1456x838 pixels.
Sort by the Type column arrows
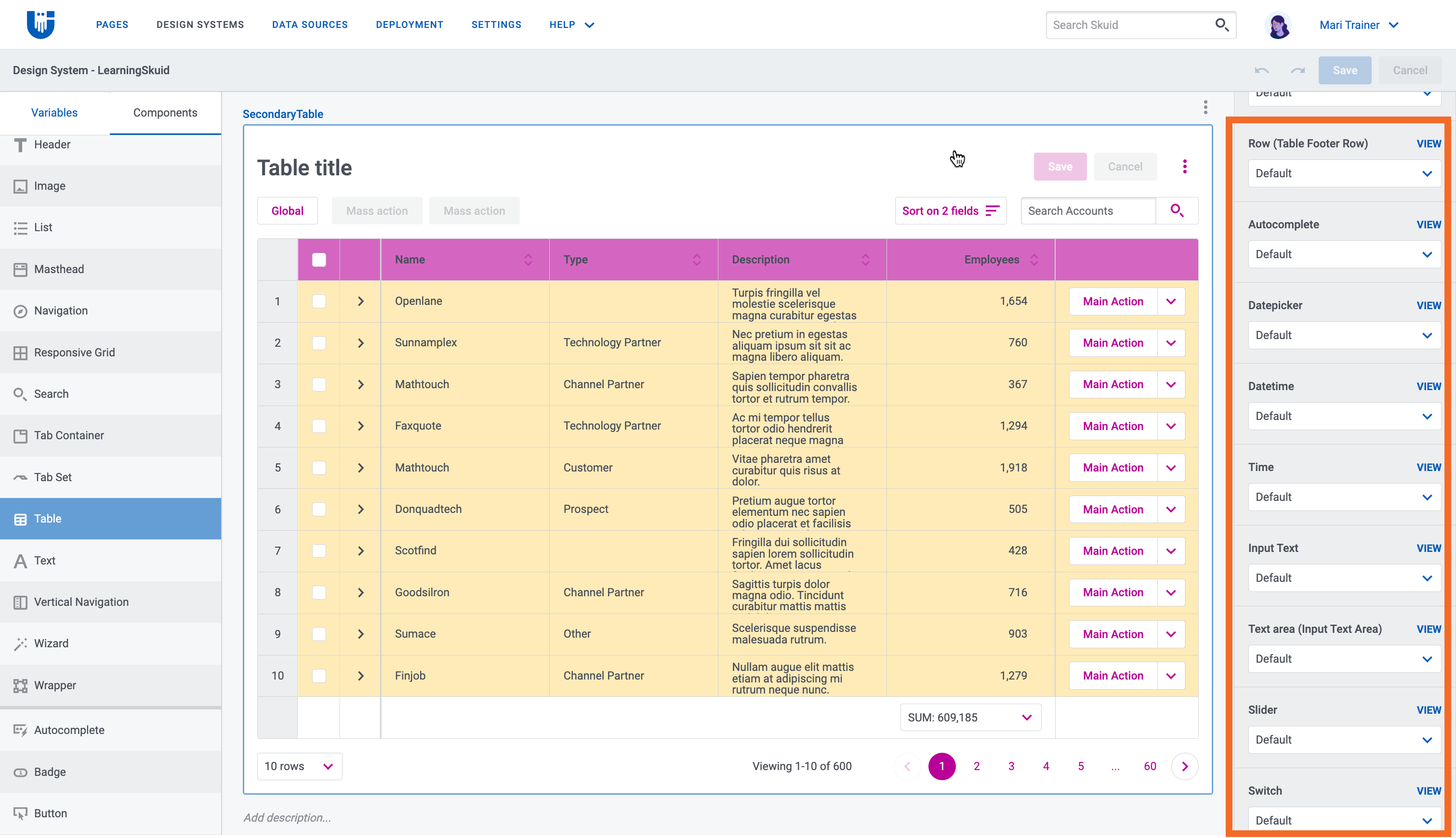697,260
